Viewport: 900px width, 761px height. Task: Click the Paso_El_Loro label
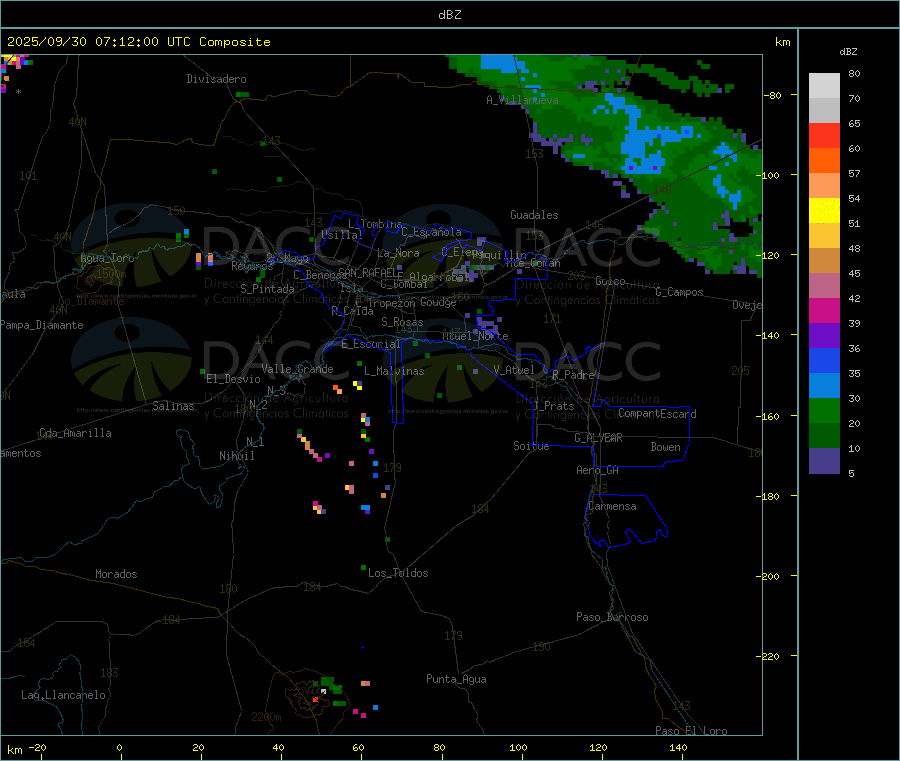pos(691,731)
